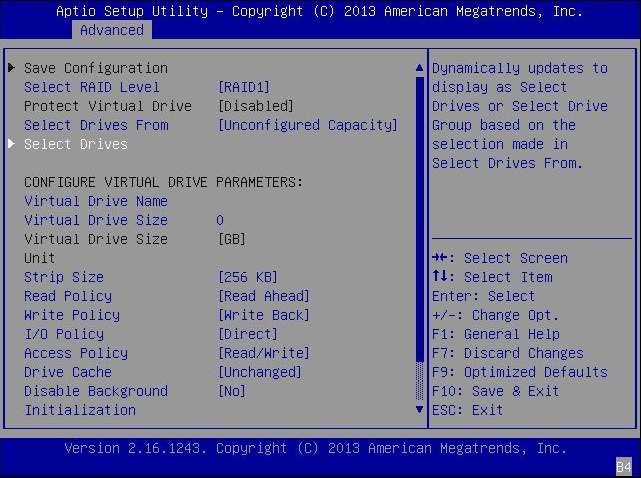
Task: Change the [Unchanged] drive cache value
Action: coord(260,372)
